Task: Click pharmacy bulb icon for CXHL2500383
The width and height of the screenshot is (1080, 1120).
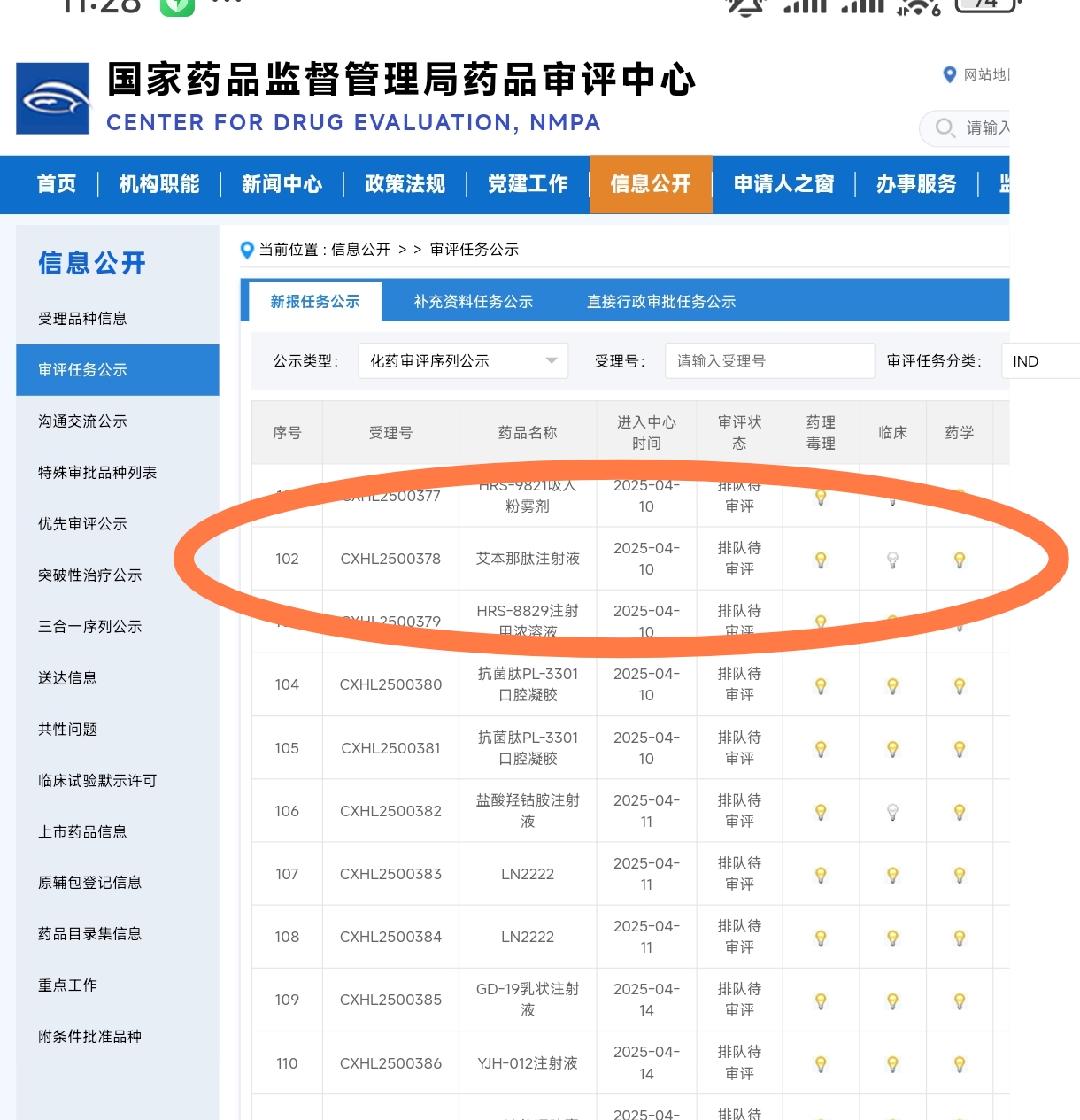Action: 960,875
